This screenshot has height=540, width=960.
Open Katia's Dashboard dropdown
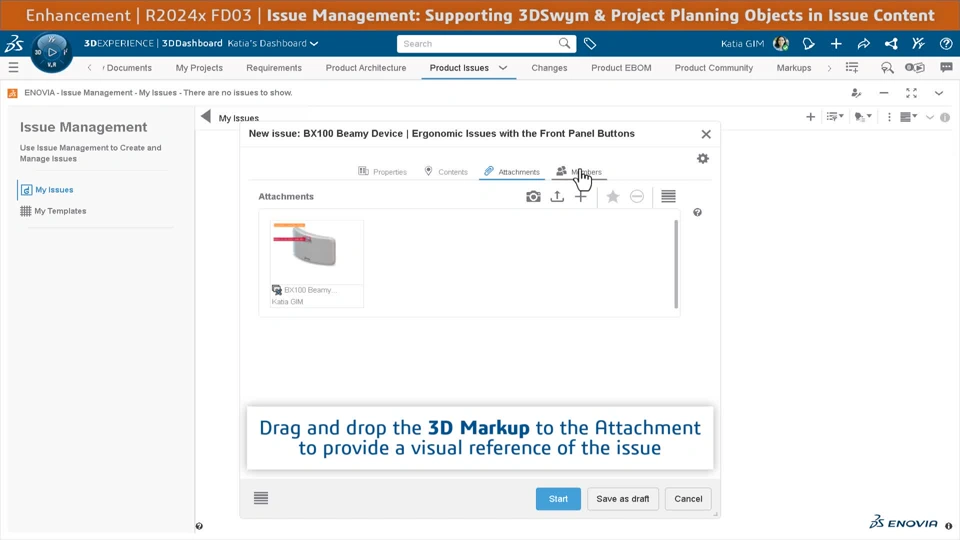(x=272, y=43)
